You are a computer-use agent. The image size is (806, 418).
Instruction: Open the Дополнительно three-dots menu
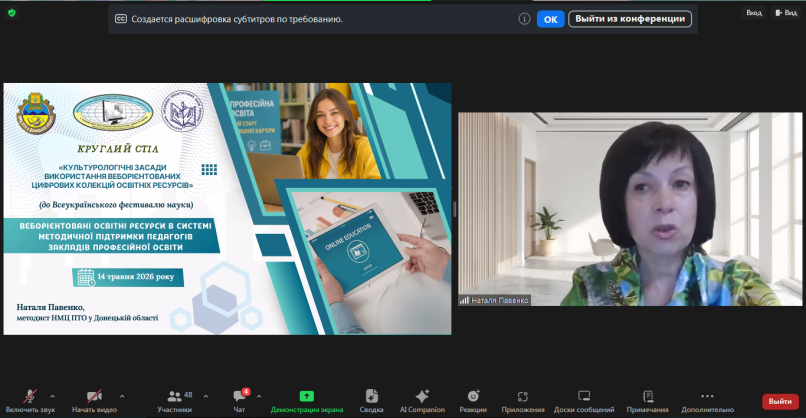pyautogui.click(x=707, y=396)
